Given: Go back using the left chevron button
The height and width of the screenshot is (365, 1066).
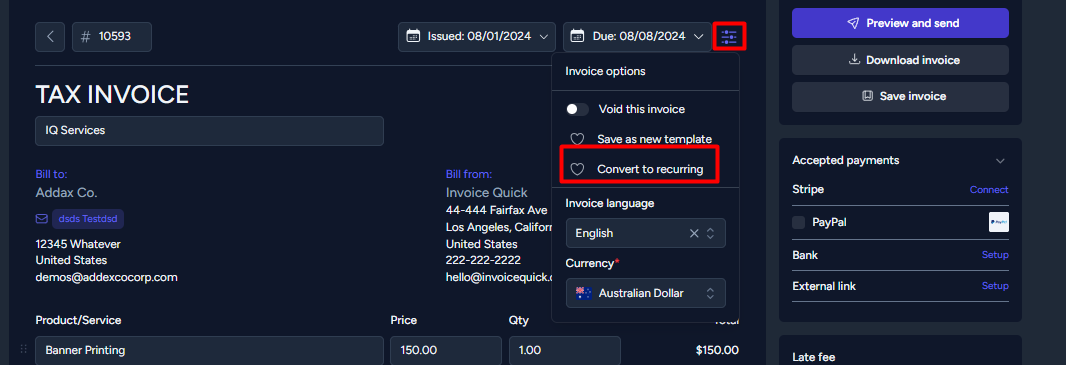Looking at the screenshot, I should click(50, 37).
